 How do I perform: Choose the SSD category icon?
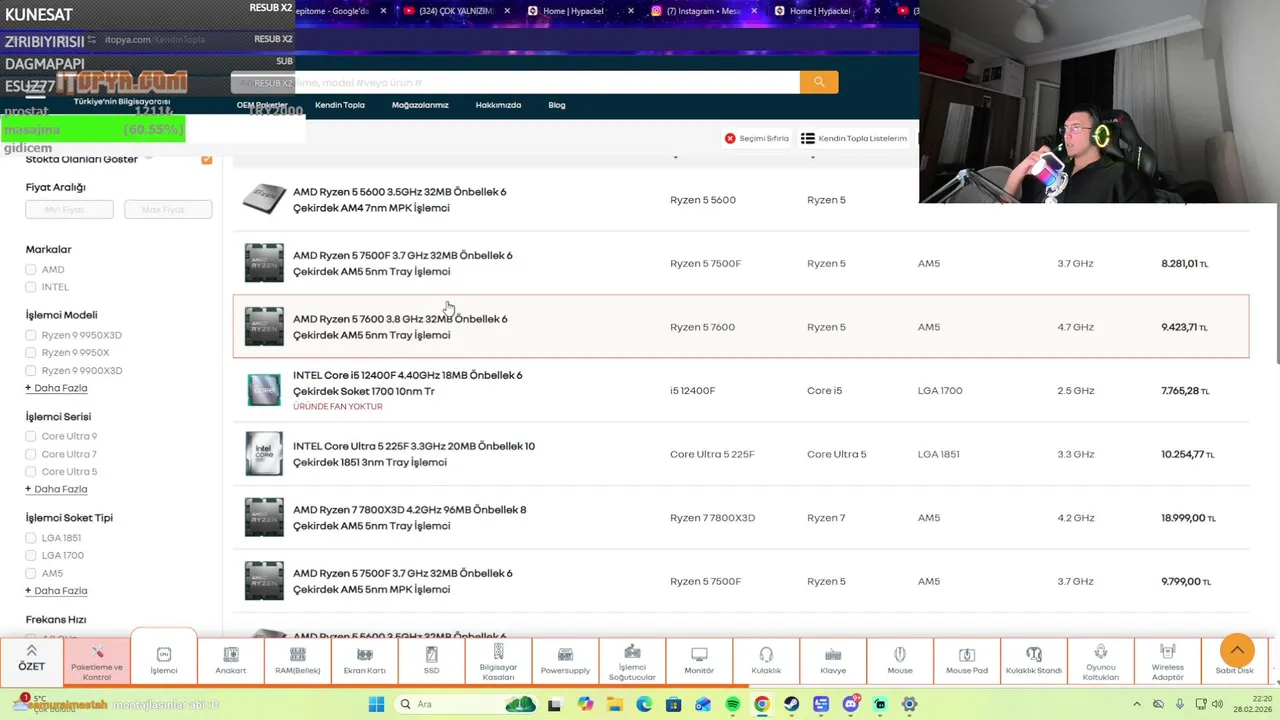coord(431,660)
